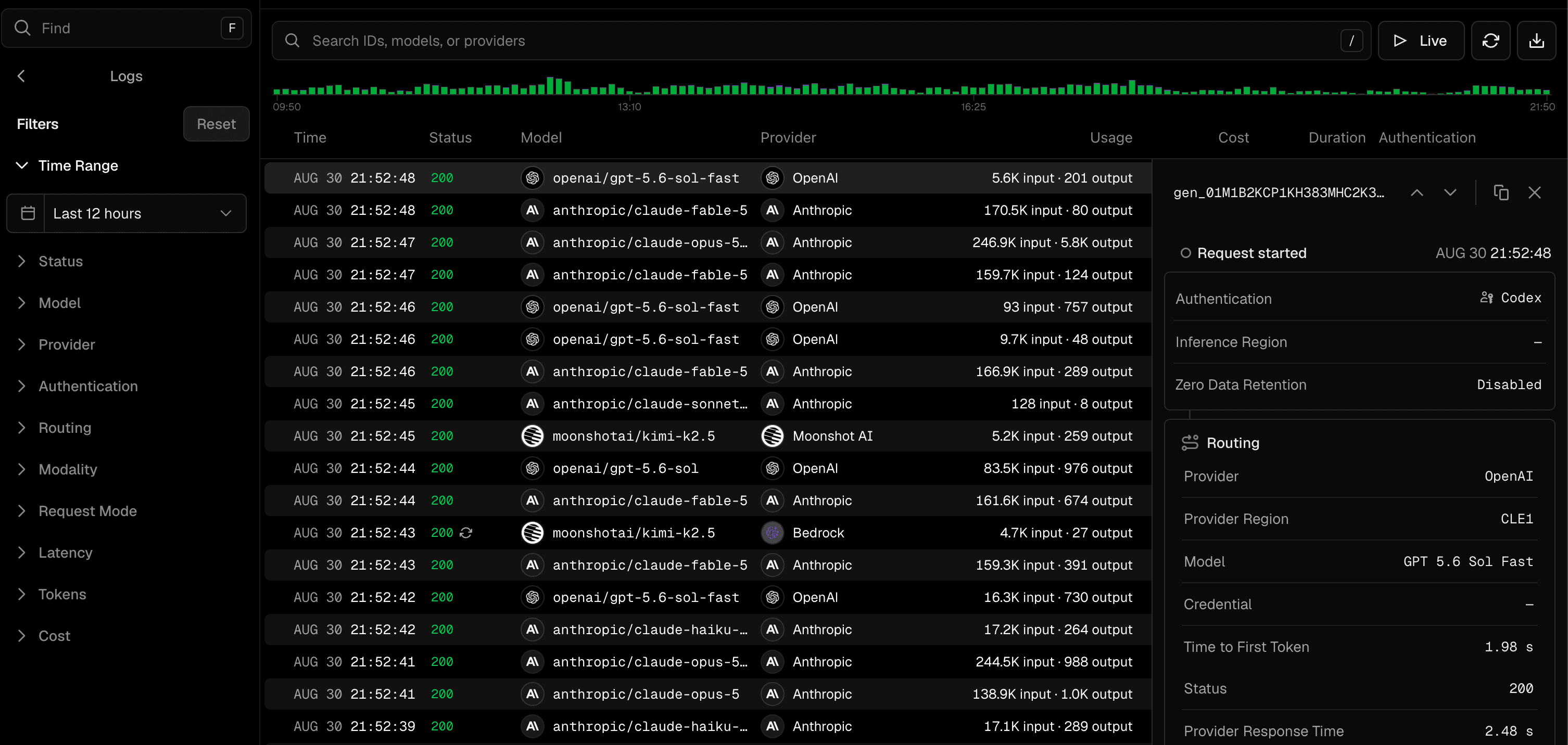Screen dimensions: 1568x745
Task: Click the Routing section icon
Action: [x=1190, y=443]
